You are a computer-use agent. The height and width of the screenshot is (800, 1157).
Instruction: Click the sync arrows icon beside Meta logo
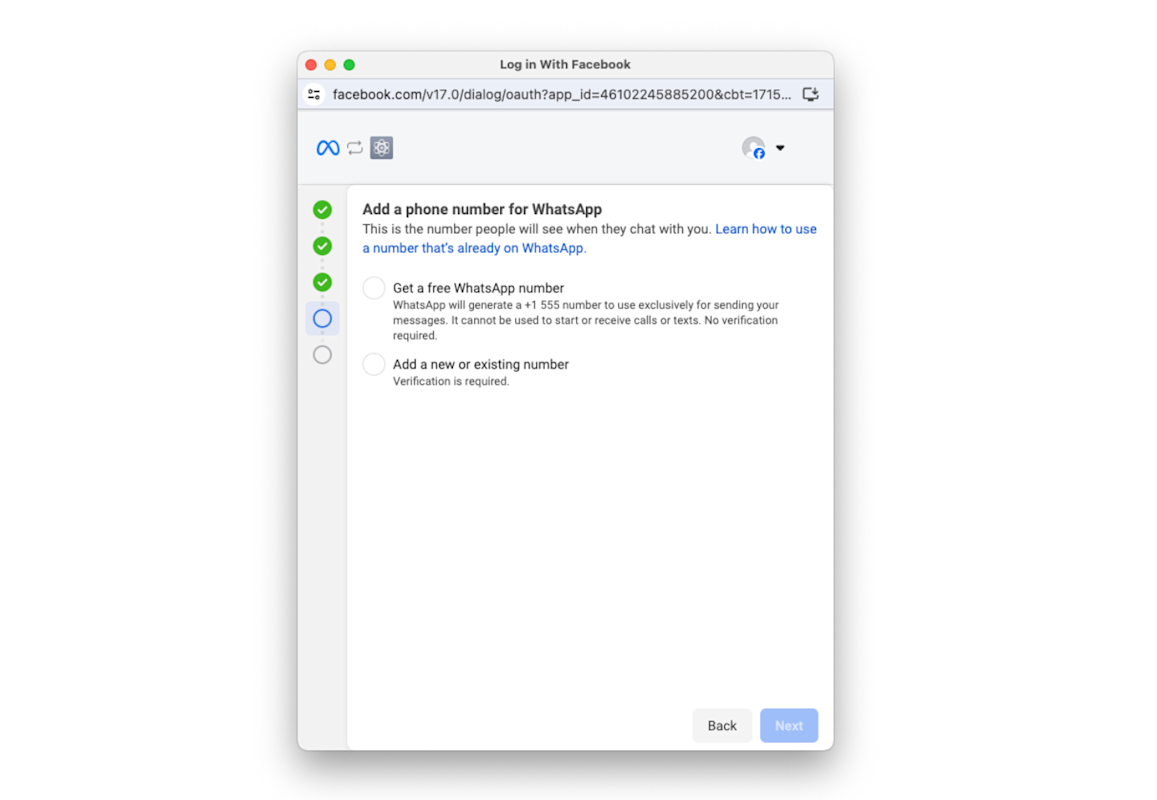click(x=355, y=148)
